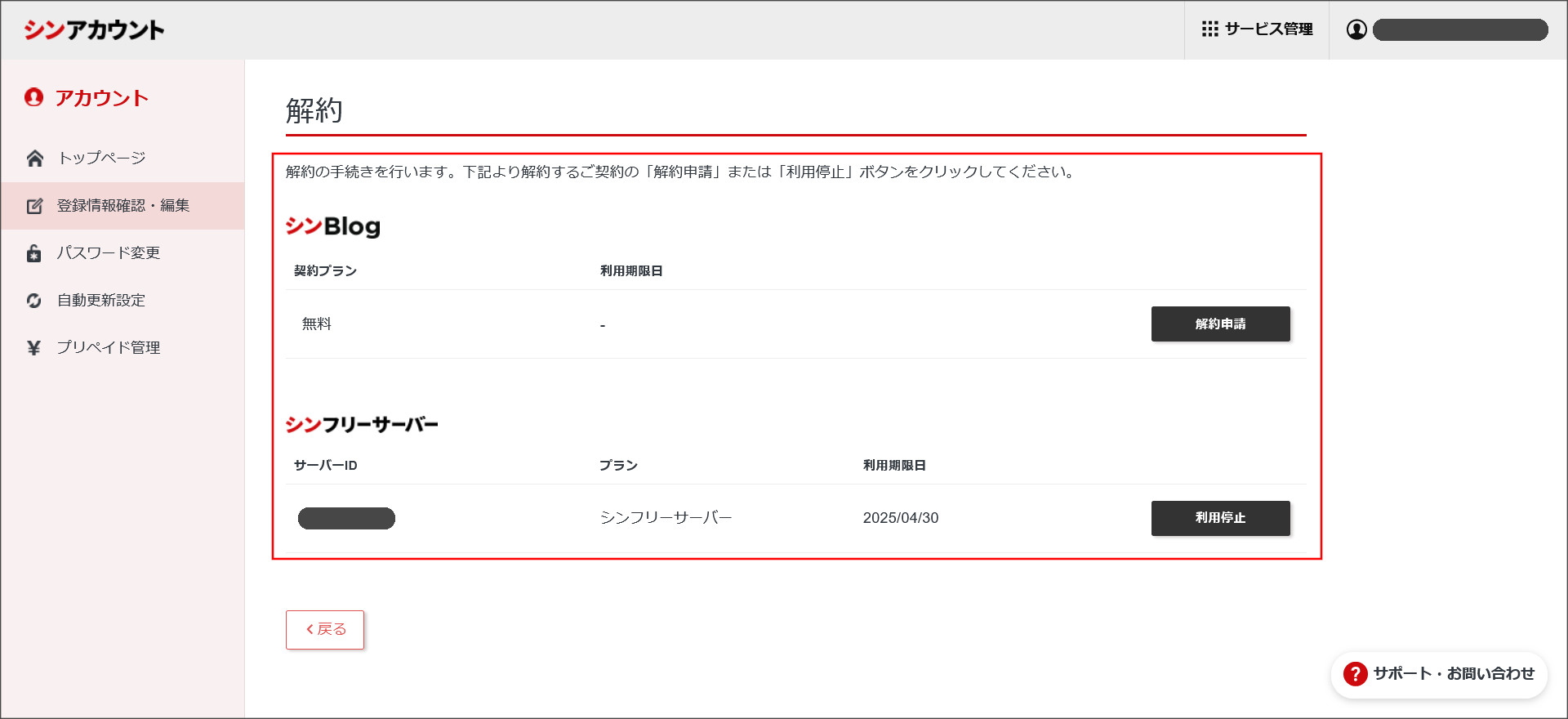Click the 戻る back button
The width and height of the screenshot is (1568, 719).
click(325, 630)
